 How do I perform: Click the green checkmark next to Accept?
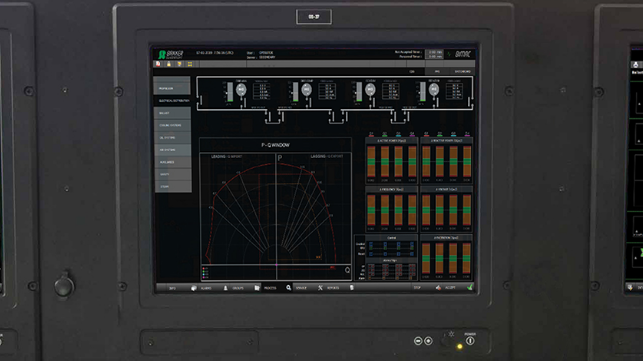click(470, 287)
